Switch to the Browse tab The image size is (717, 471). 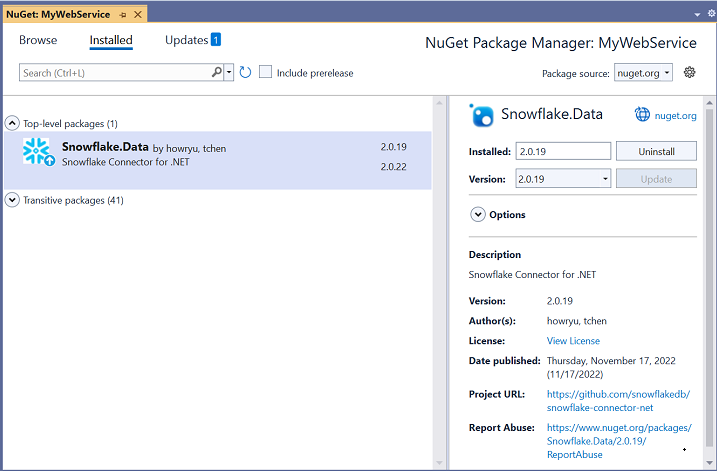(x=38, y=40)
